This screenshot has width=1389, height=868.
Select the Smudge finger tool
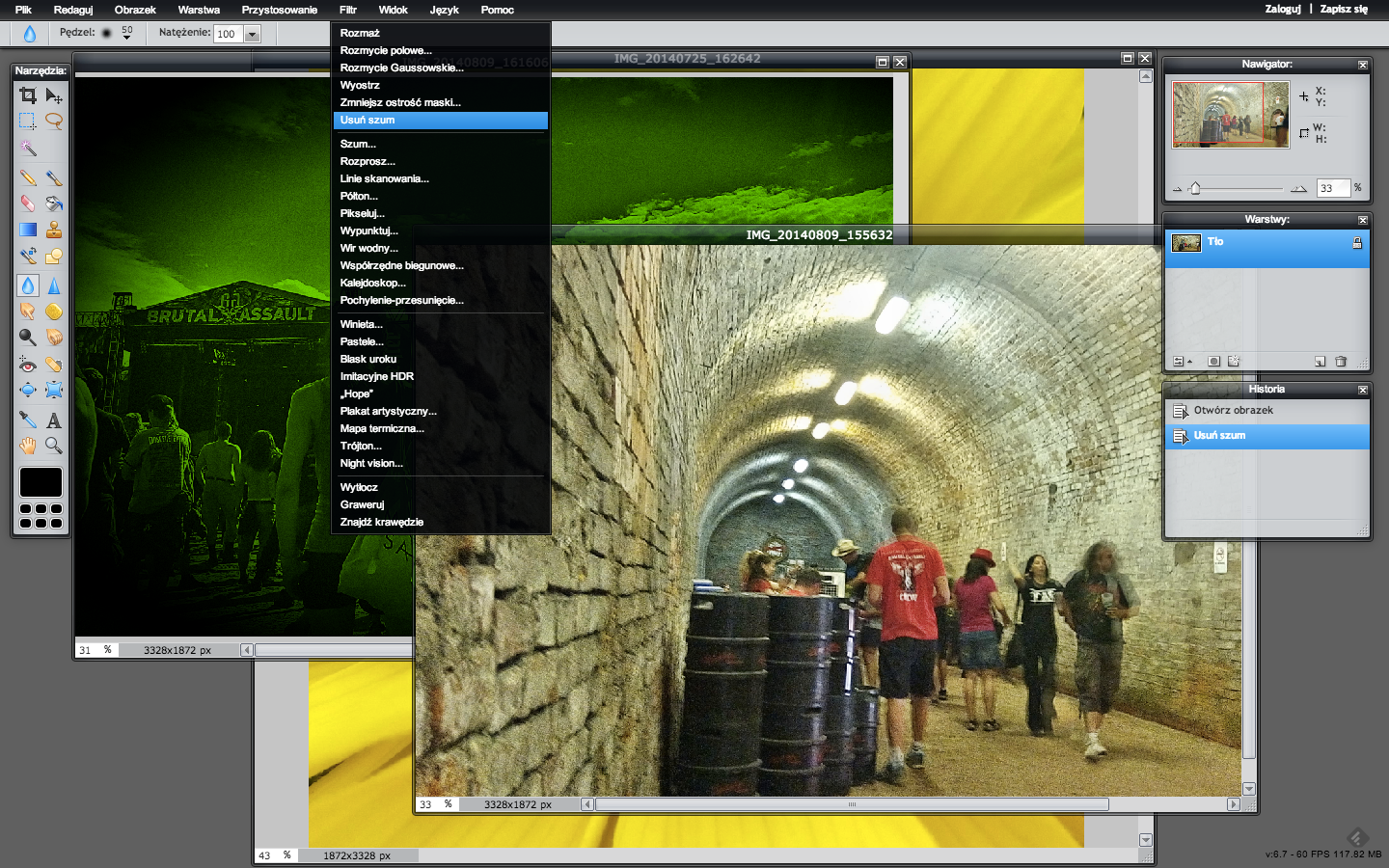[x=28, y=312]
